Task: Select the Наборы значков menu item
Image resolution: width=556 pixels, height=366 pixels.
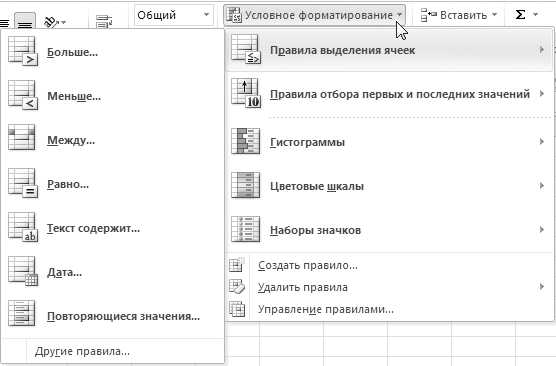Action: coord(389,230)
